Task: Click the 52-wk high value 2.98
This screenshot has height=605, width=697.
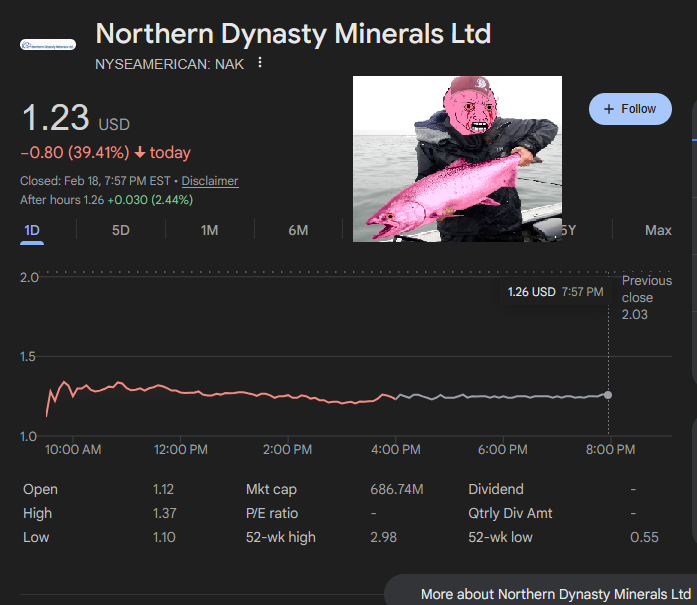Action: point(383,537)
